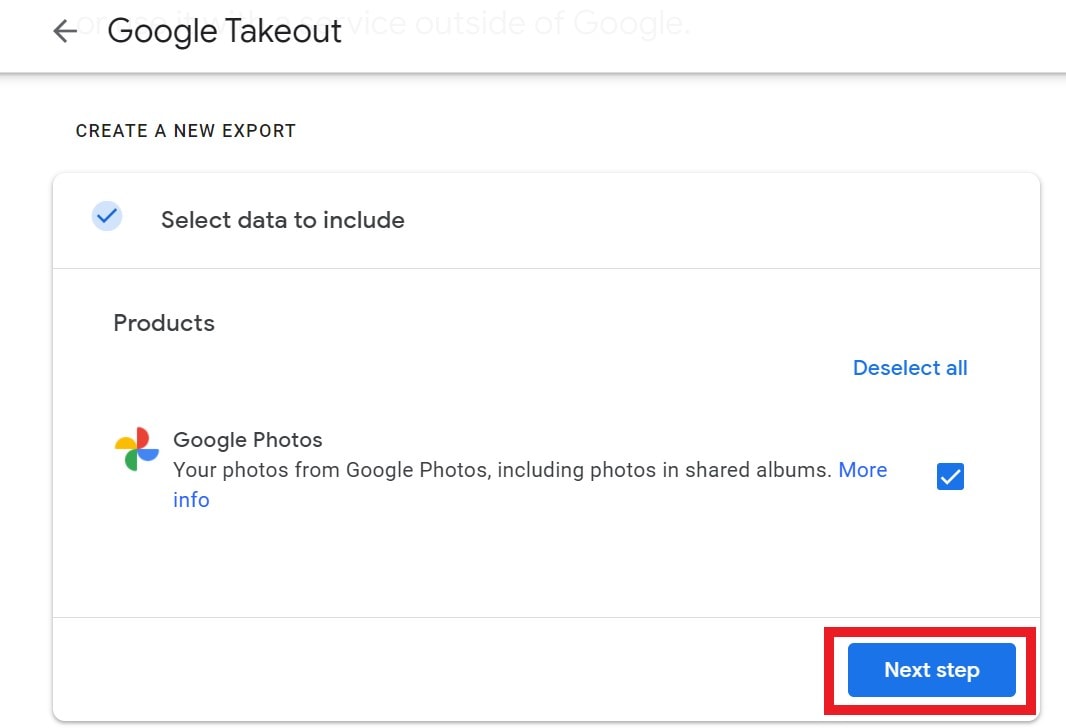Select the Google Photos pinwheel icon
This screenshot has height=728, width=1066.
(x=137, y=446)
